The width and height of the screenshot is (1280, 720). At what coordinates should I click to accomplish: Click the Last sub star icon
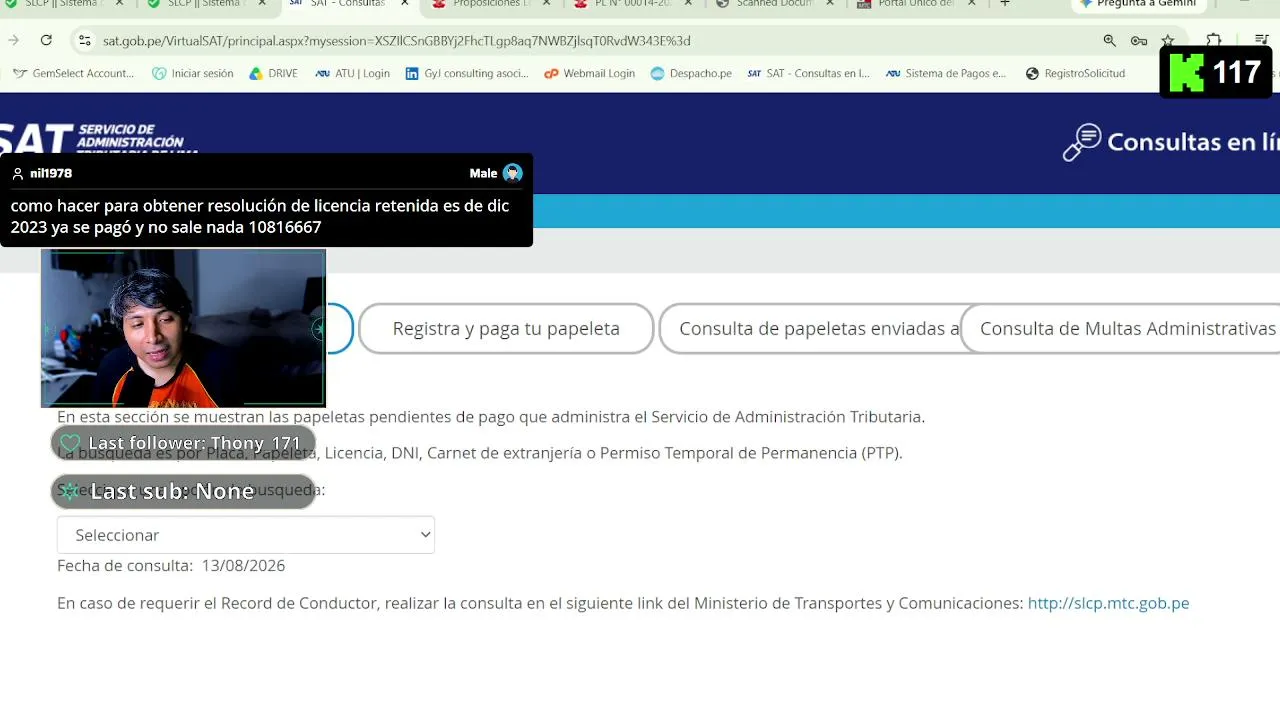point(70,491)
